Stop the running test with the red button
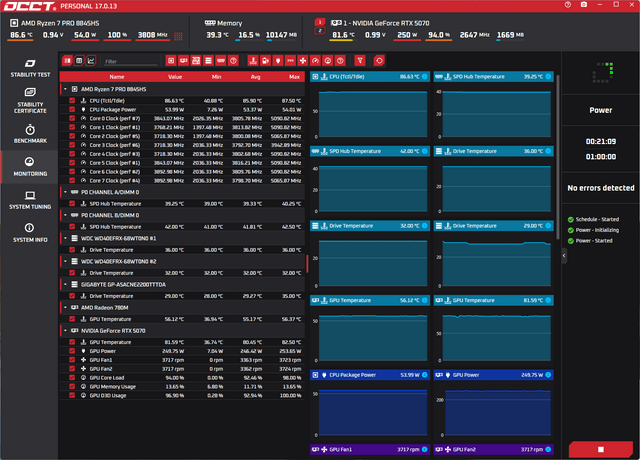Screen dimensions: 640x460 600,449
